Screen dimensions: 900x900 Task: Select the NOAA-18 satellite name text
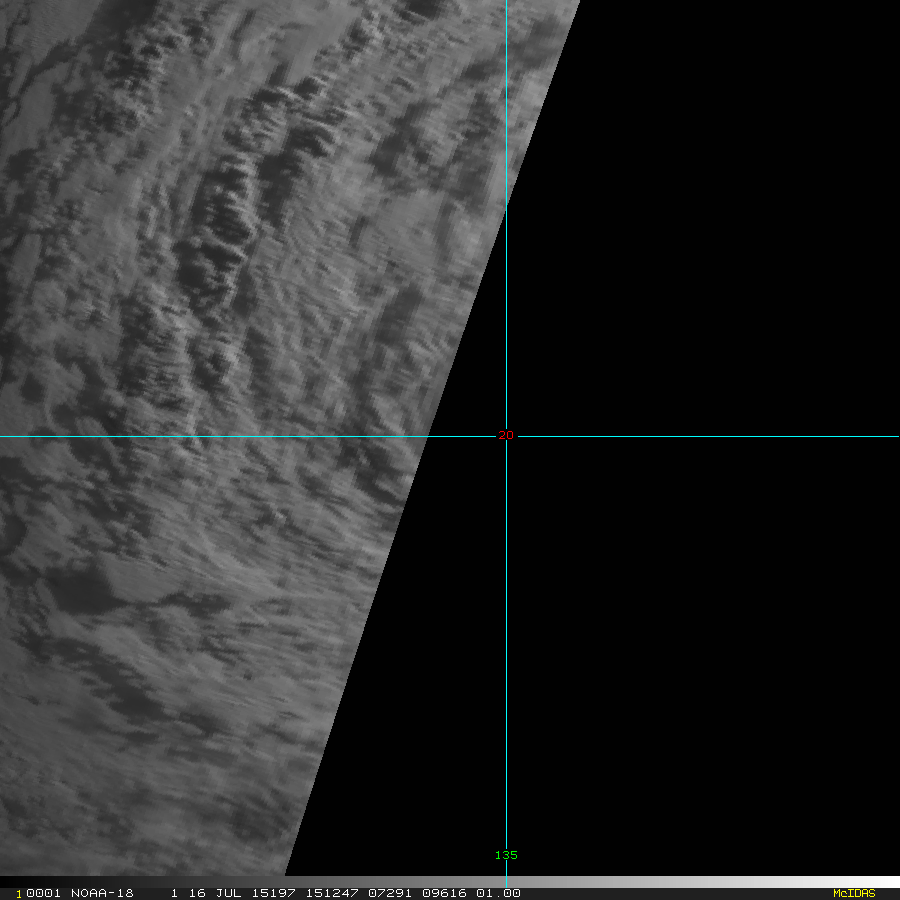[106, 893]
